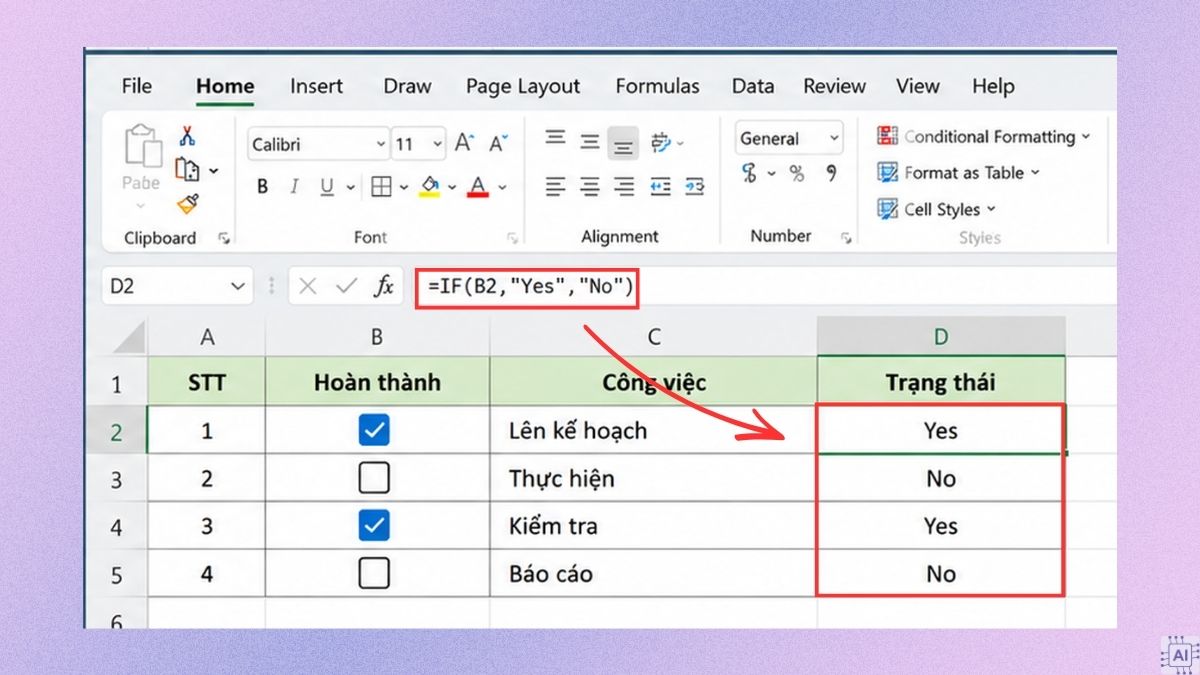Center text horizontally in Alignment group
The height and width of the screenshot is (675, 1200).
point(590,186)
